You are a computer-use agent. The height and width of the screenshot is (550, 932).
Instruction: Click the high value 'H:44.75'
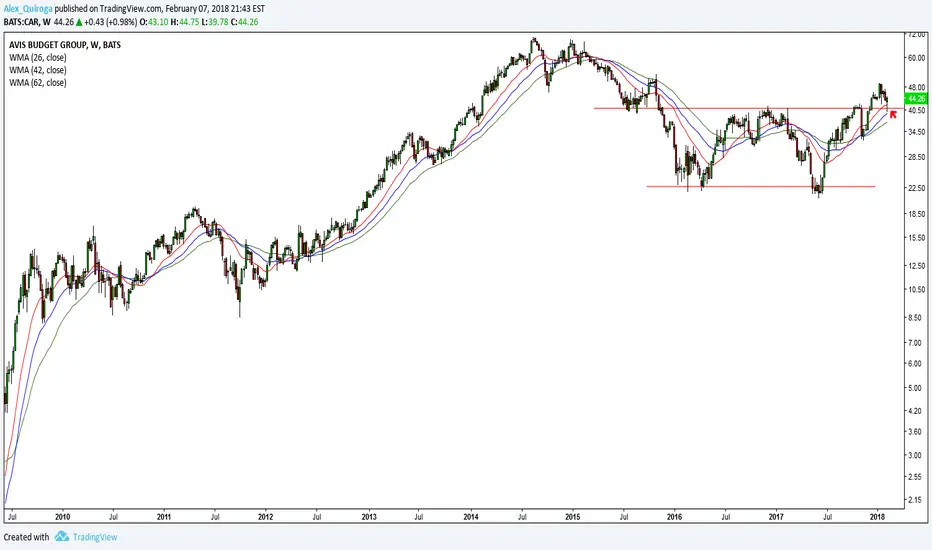[x=184, y=22]
